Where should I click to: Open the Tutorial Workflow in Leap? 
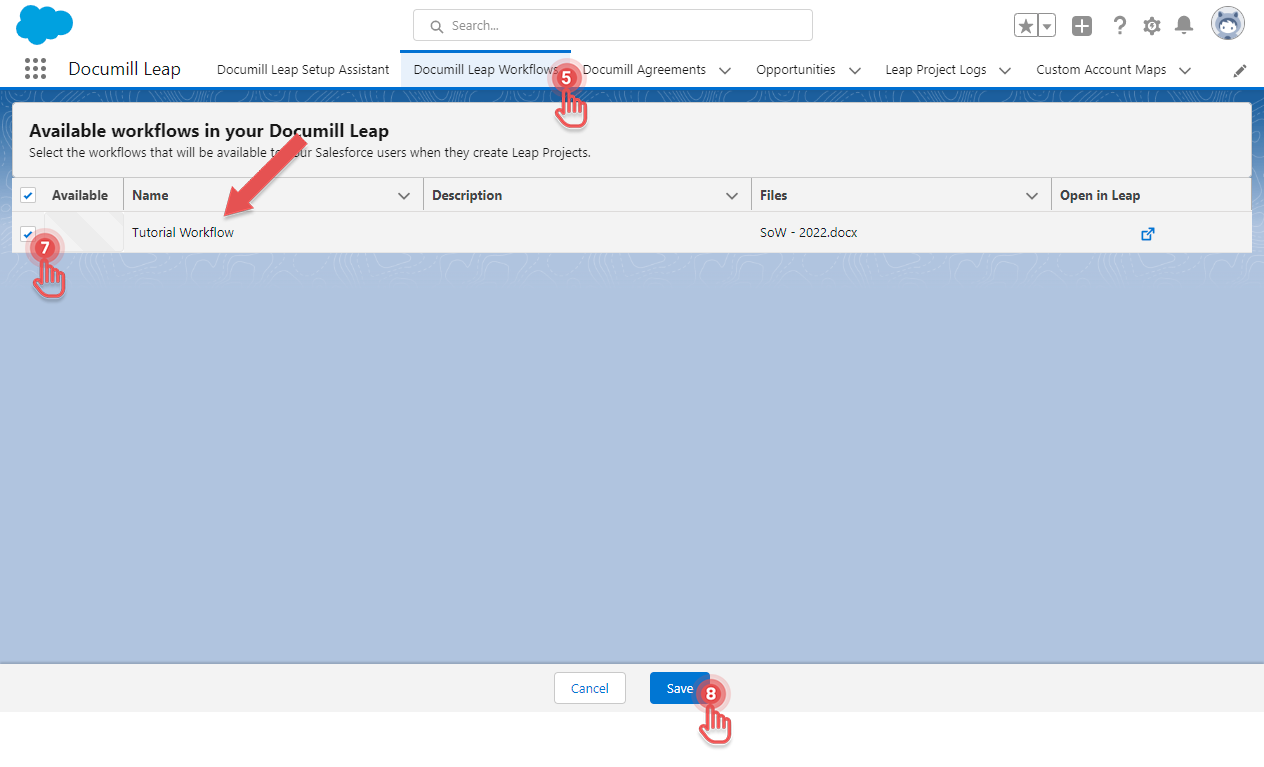click(1147, 233)
